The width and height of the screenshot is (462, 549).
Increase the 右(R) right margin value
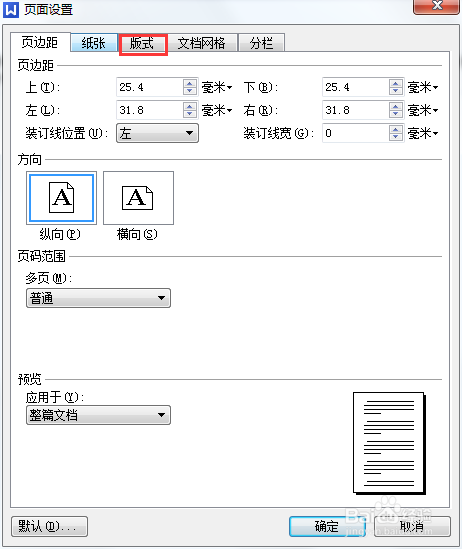[396, 106]
